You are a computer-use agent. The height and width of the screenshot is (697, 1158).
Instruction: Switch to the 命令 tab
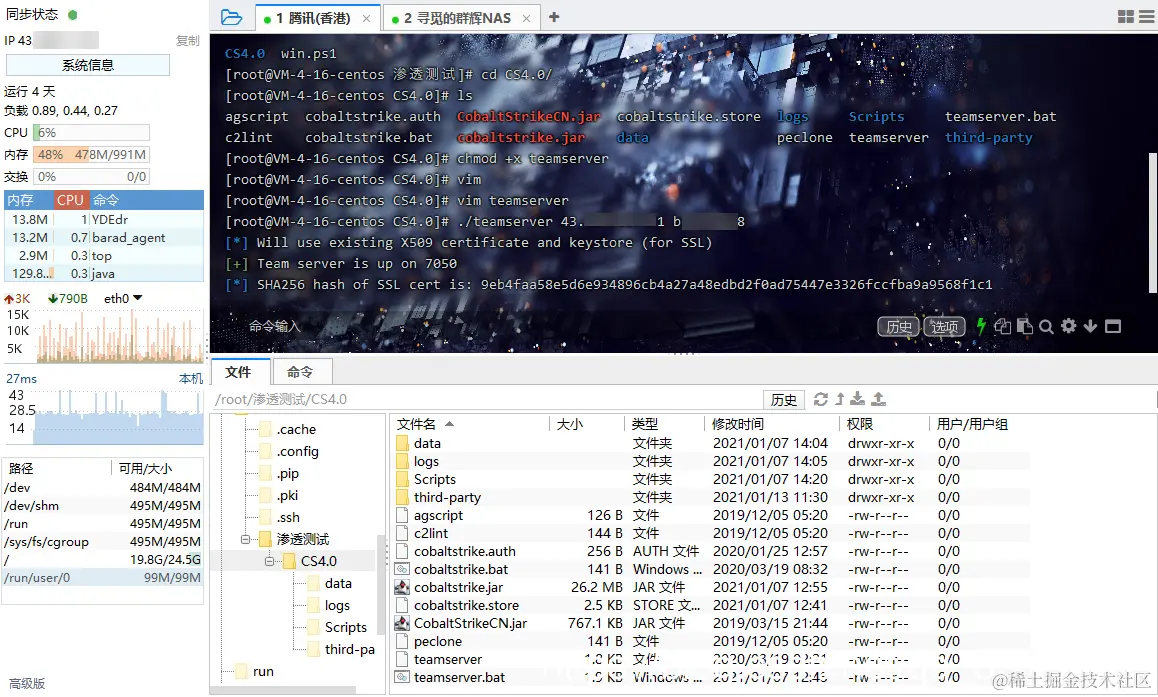pyautogui.click(x=302, y=371)
